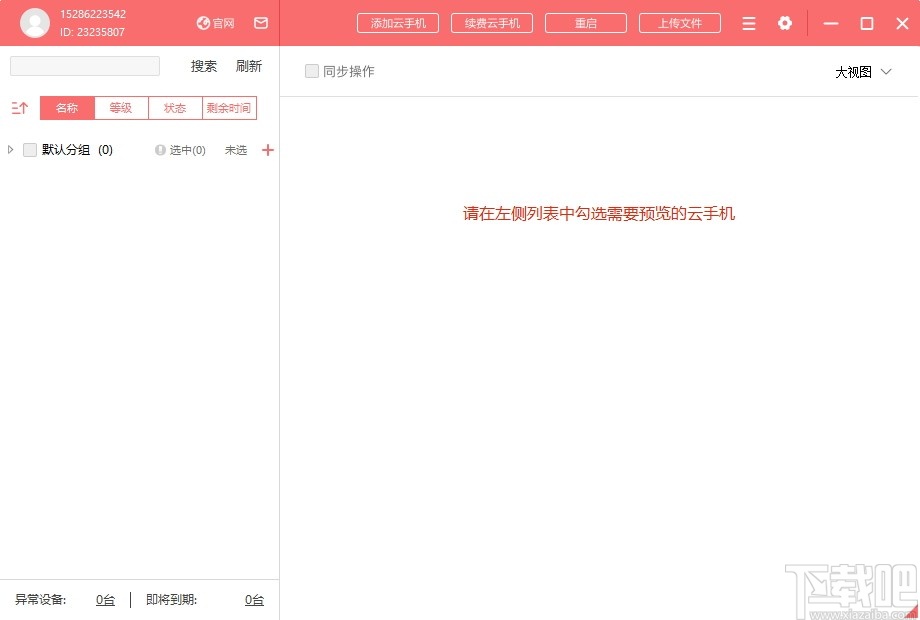Open the message/mail envelope icon
This screenshot has width=920, height=620.
[x=261, y=23]
